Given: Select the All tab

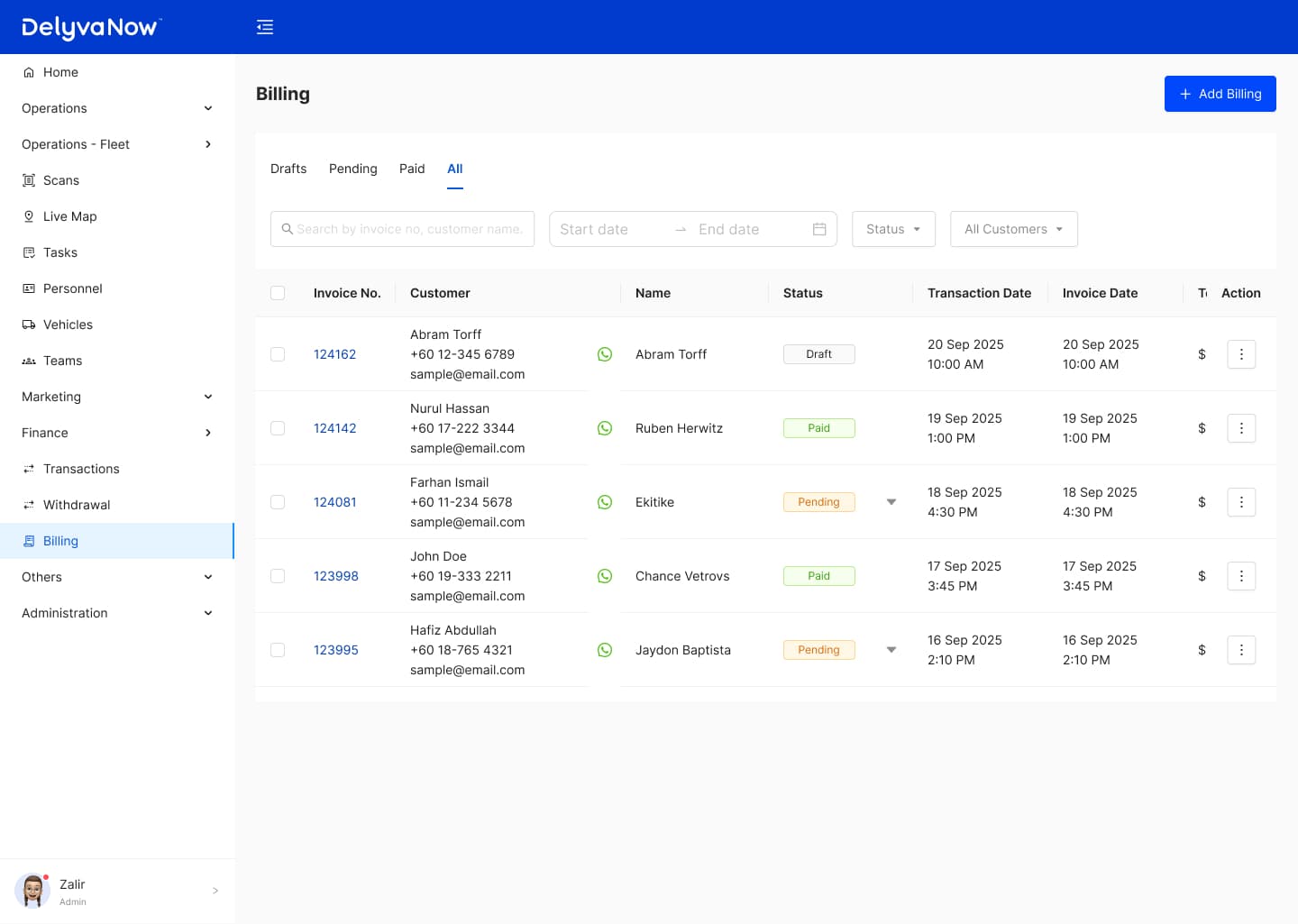Looking at the screenshot, I should (455, 169).
